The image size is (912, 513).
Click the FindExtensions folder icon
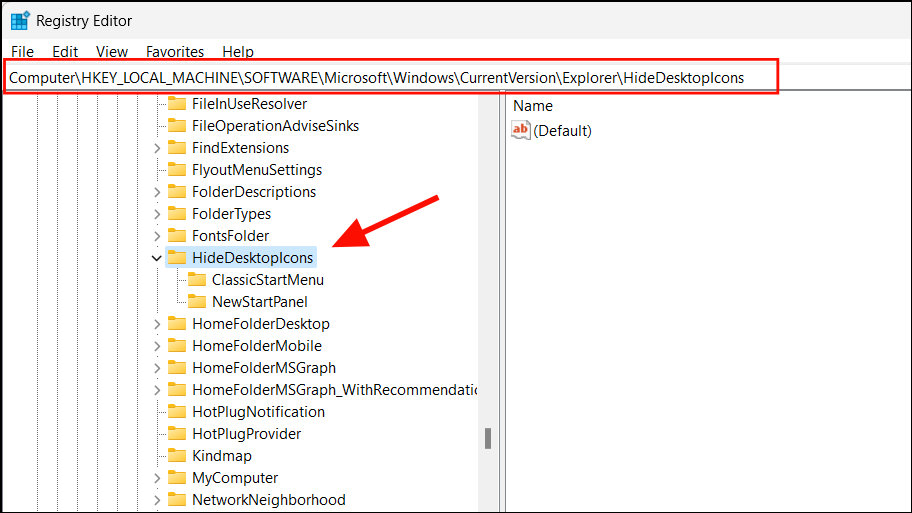tap(177, 148)
